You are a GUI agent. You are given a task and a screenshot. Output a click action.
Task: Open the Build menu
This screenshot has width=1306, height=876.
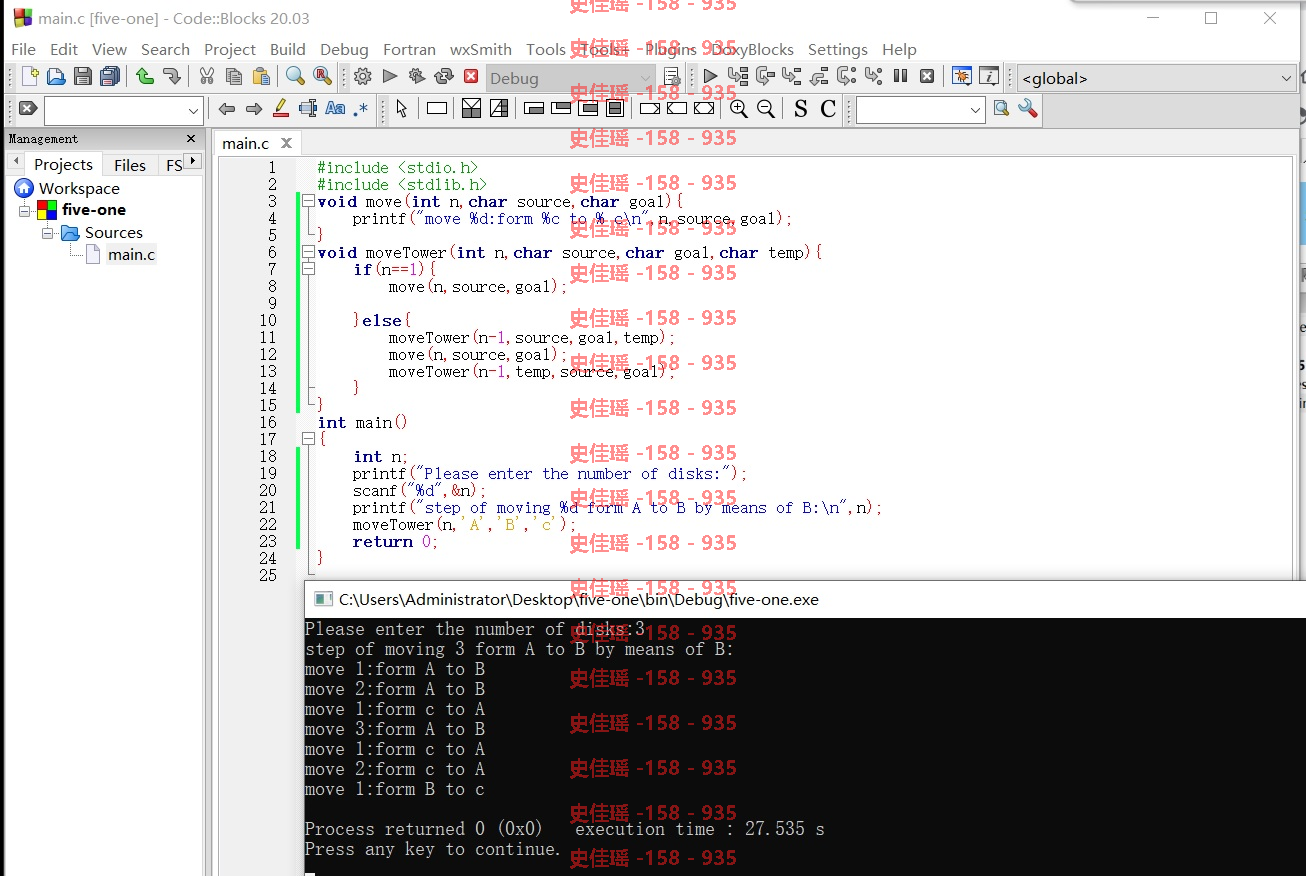pyautogui.click(x=288, y=49)
